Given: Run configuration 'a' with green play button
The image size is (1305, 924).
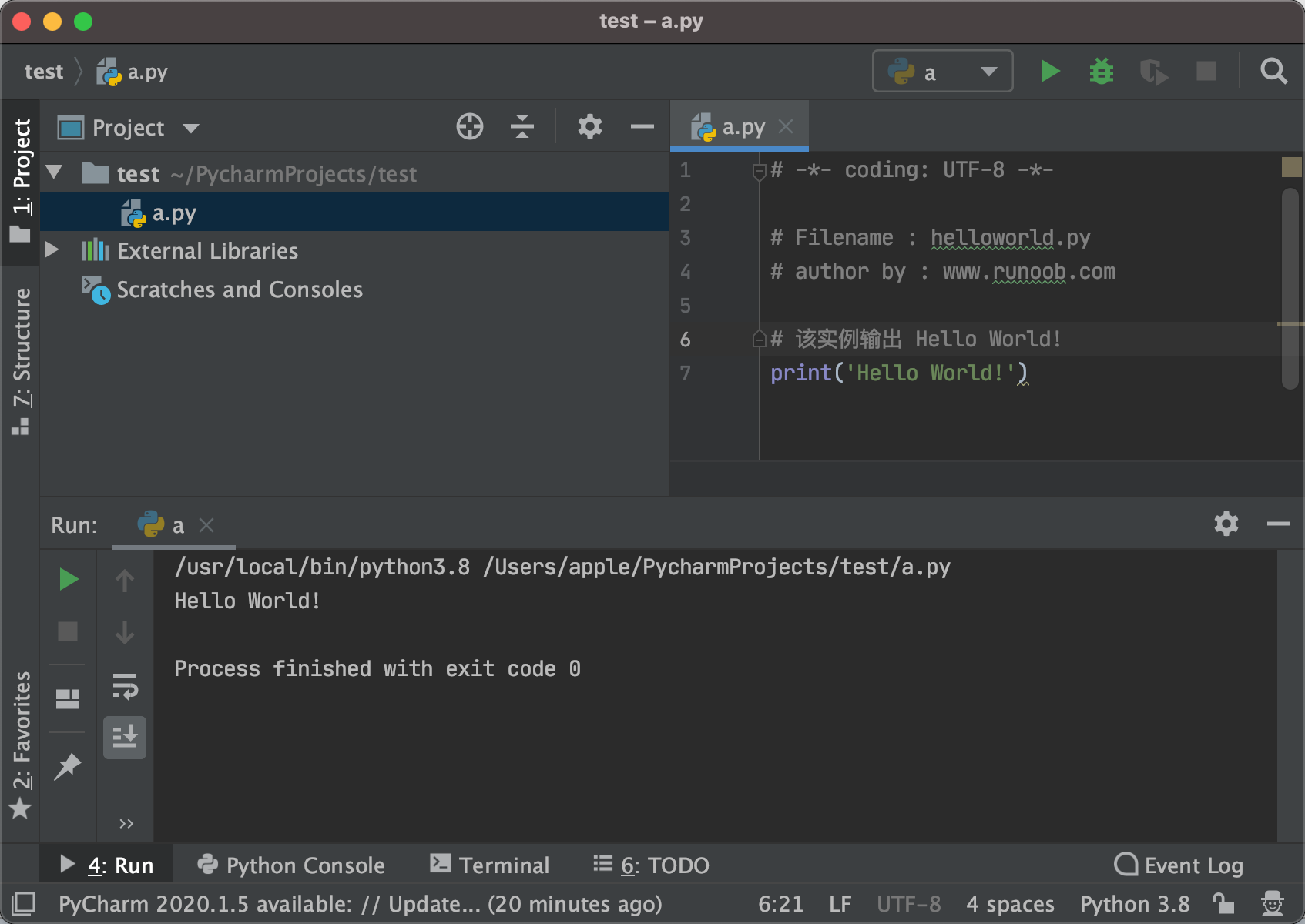Looking at the screenshot, I should point(1049,72).
